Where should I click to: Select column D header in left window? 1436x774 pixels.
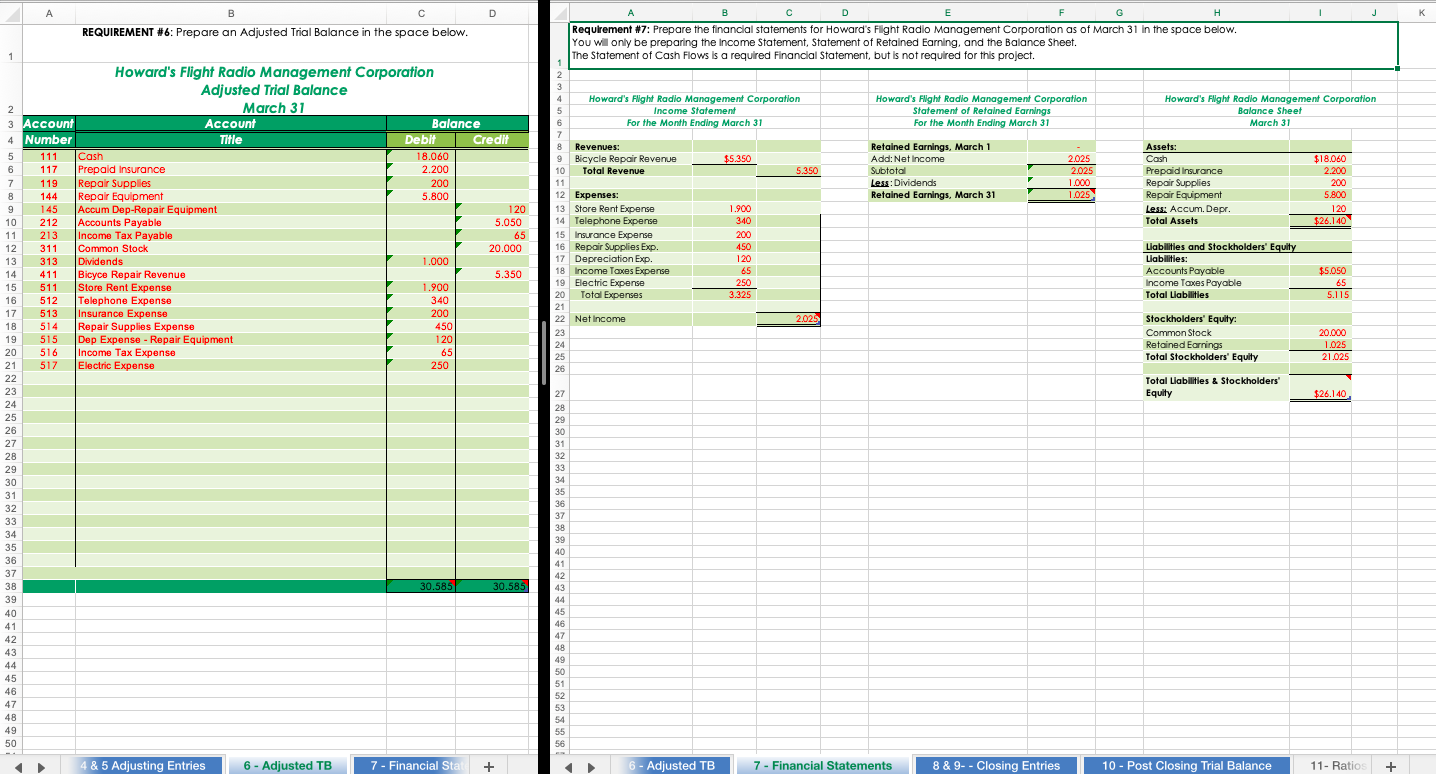tap(490, 14)
